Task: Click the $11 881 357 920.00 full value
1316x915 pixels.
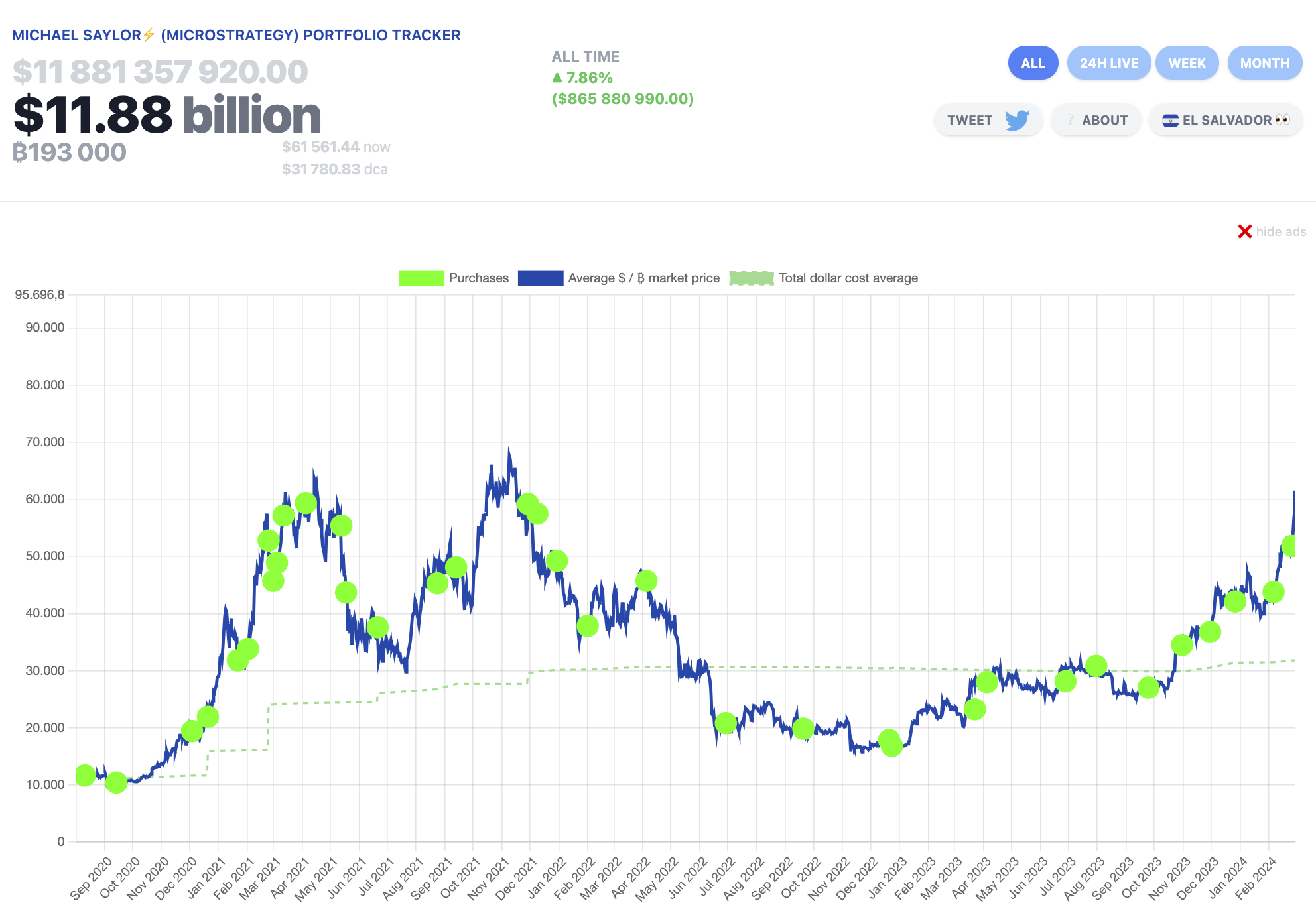Action: pos(161,71)
